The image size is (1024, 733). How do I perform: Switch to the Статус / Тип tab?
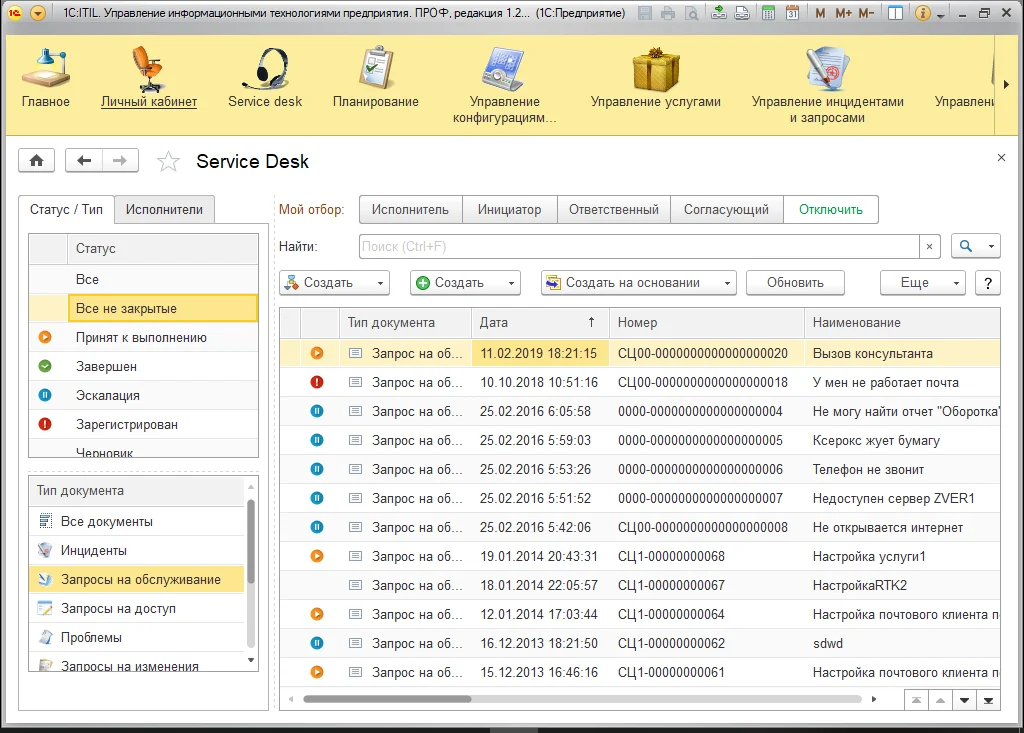[66, 210]
